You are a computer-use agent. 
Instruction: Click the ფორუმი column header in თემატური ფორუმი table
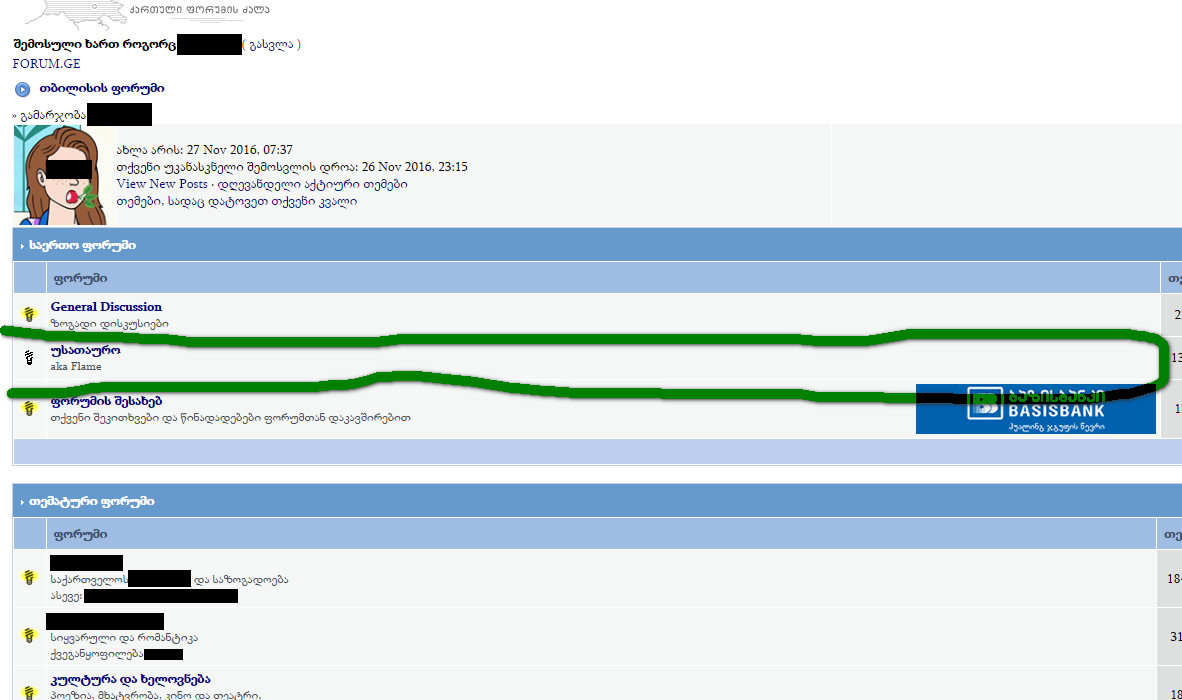click(x=80, y=534)
